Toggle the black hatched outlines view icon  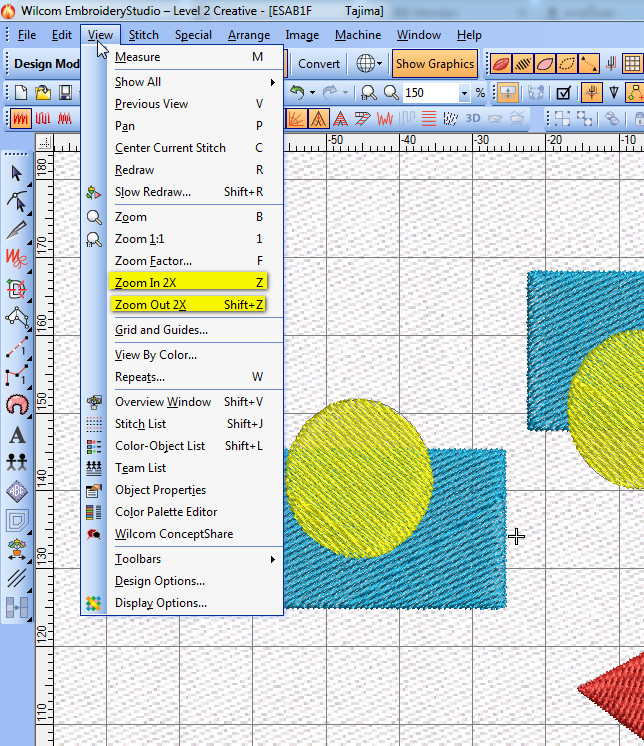523,64
